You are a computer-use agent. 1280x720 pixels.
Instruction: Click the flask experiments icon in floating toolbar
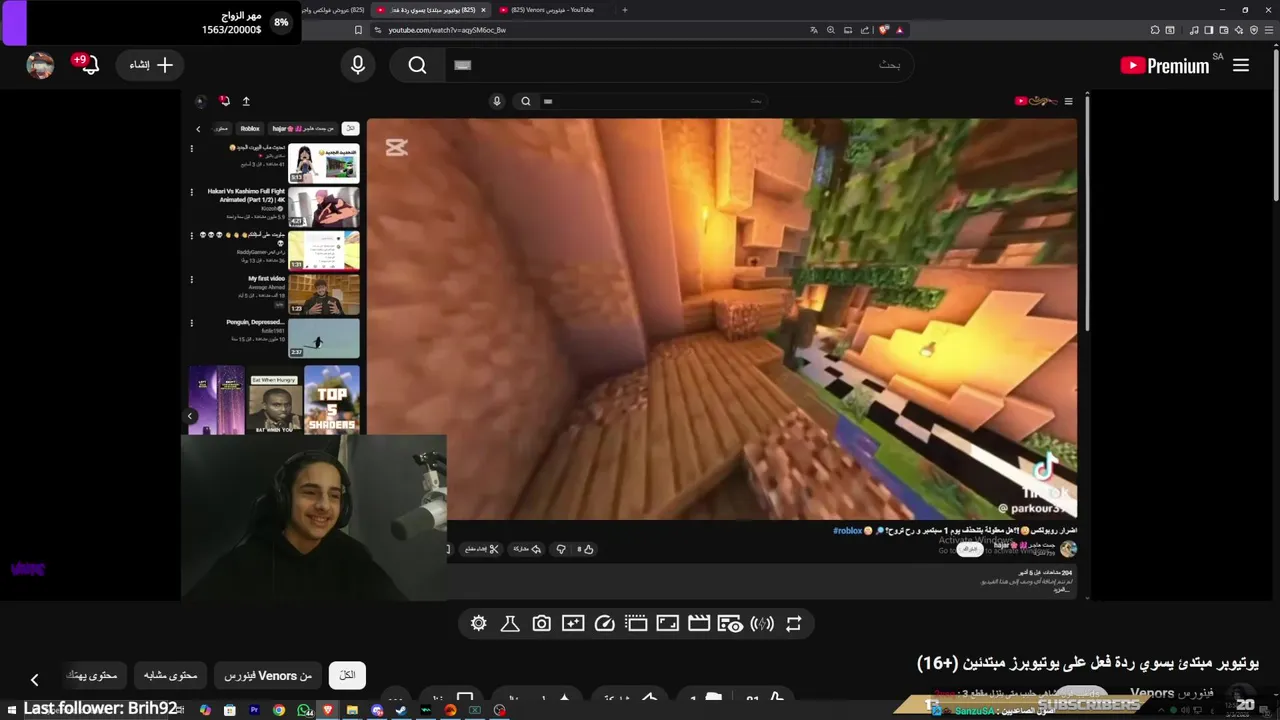(510, 623)
